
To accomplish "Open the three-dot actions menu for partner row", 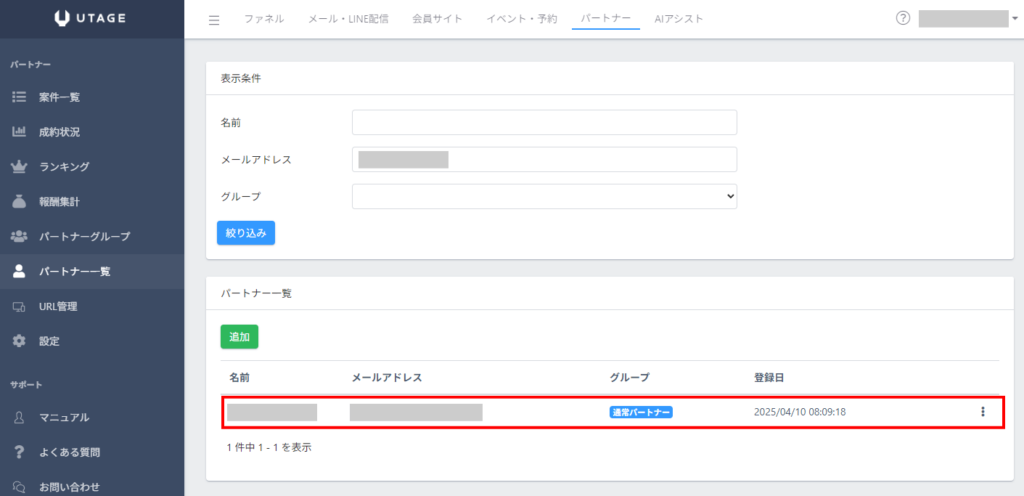I will (x=982, y=412).
